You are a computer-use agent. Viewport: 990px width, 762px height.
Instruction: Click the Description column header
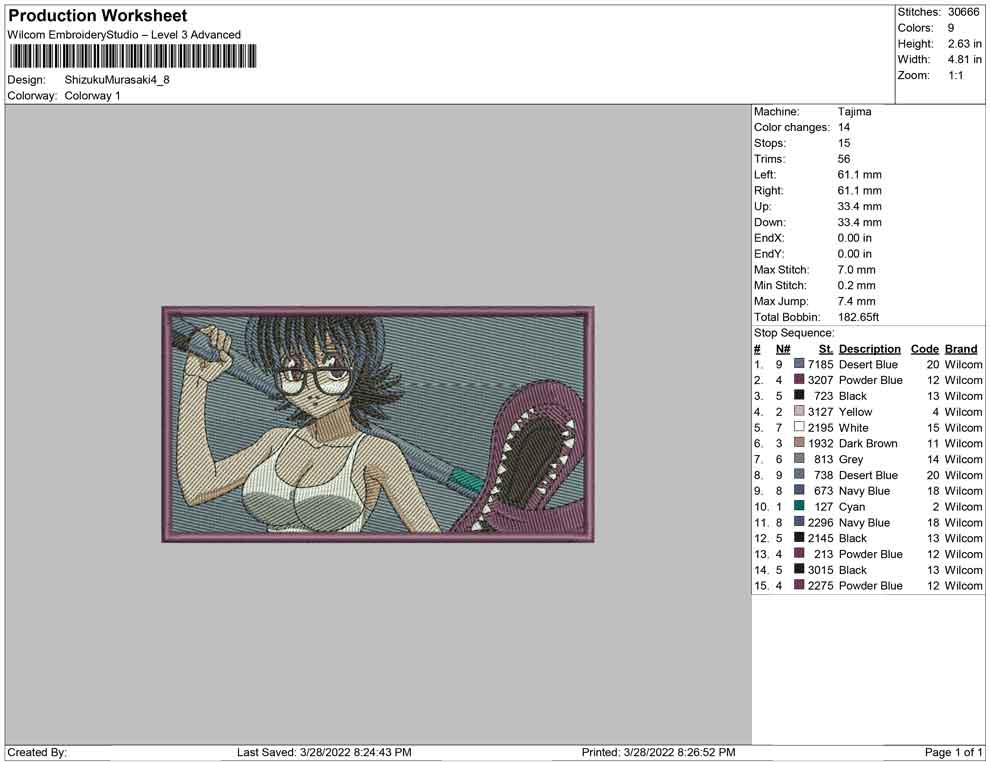coord(869,349)
